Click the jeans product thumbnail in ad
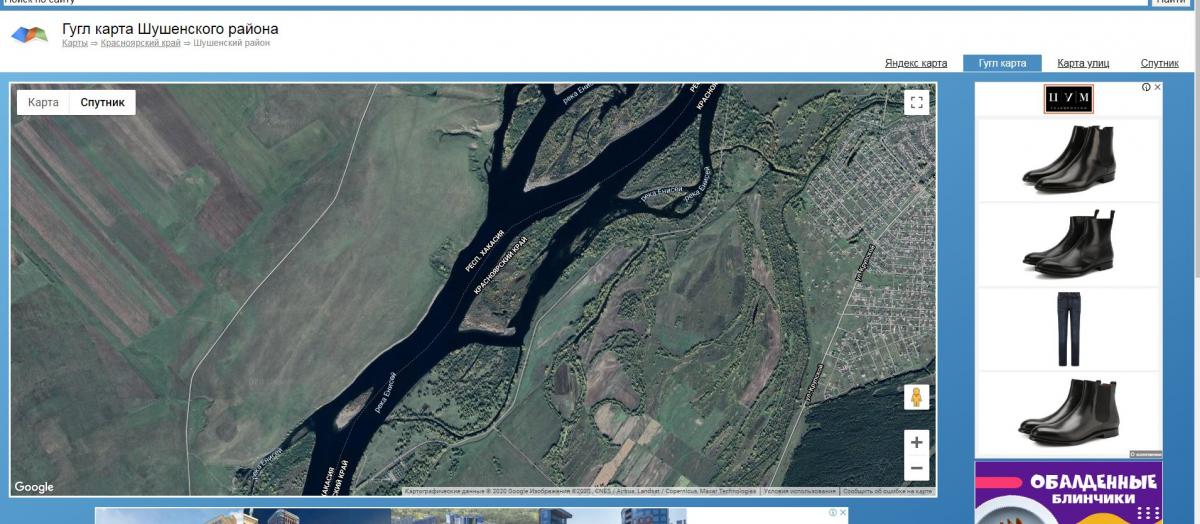 point(1068,329)
